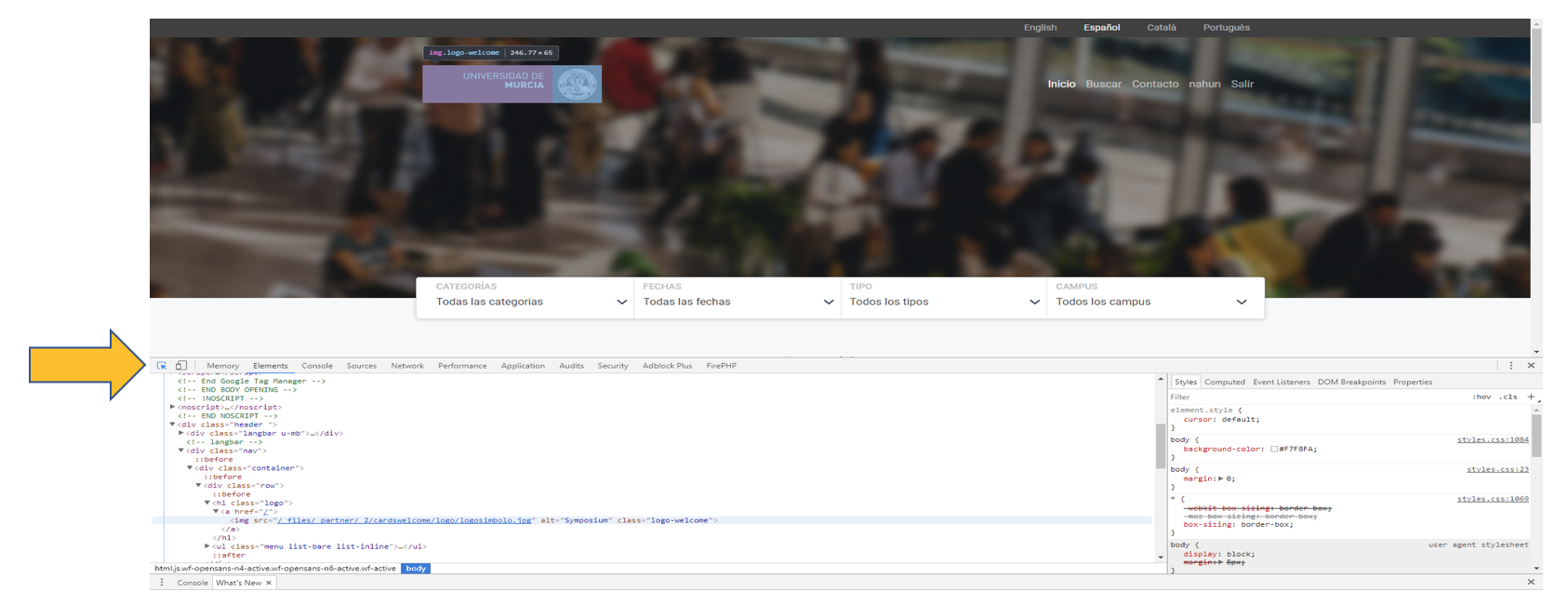Focus the Styles Filter input
The width and height of the screenshot is (1568, 605).
pyautogui.click(x=1316, y=397)
